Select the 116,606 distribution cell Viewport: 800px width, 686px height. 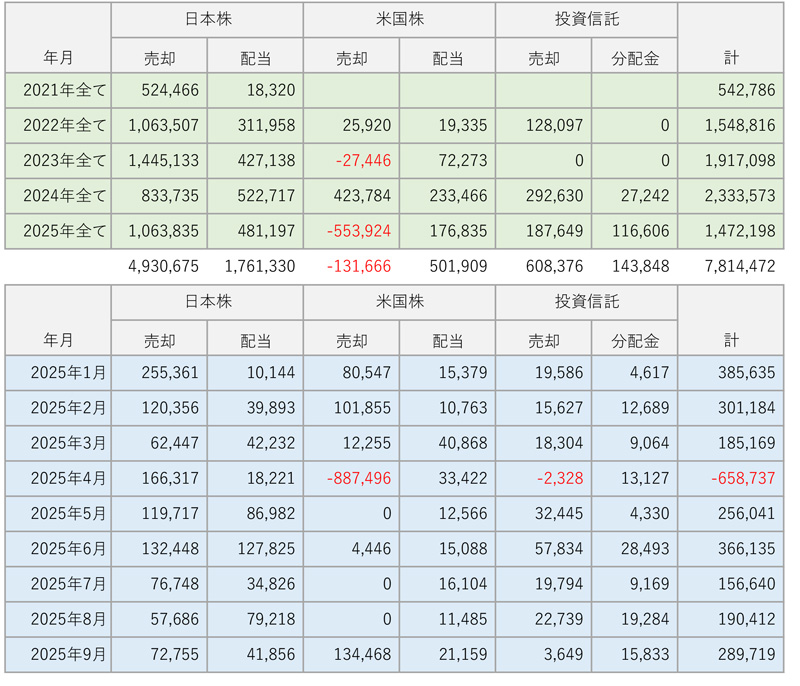point(641,232)
